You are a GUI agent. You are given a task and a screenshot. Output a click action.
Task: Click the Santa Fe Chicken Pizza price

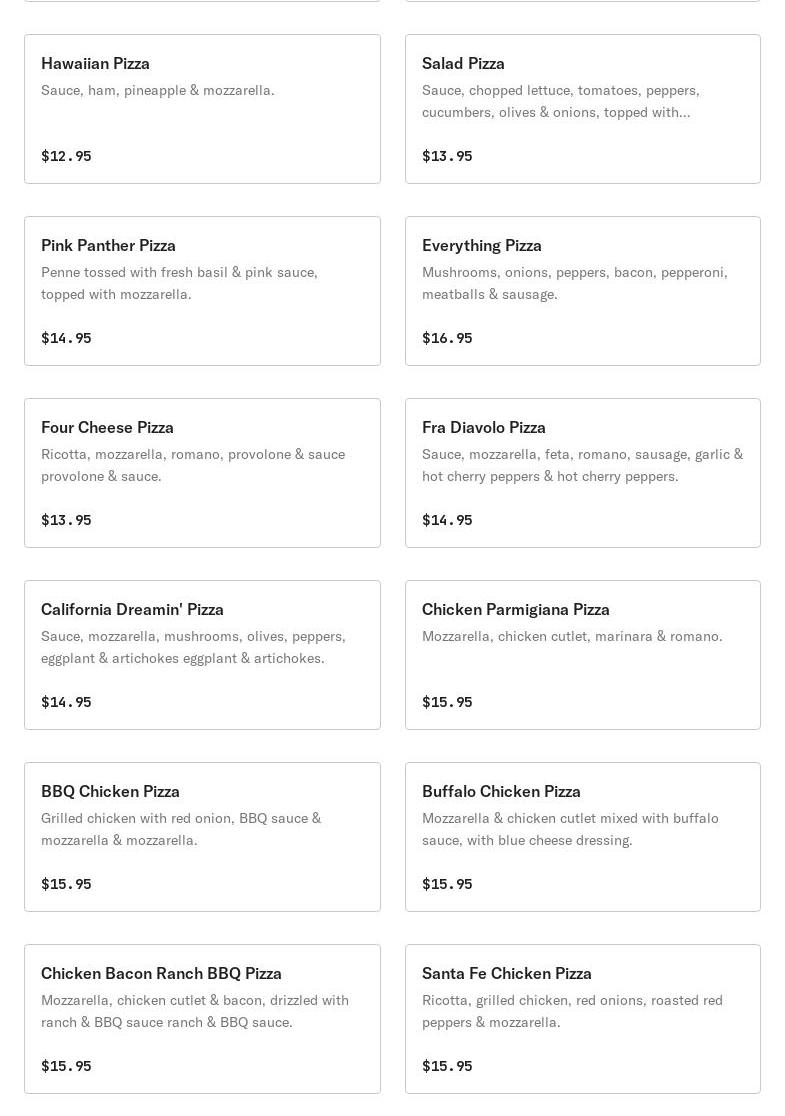tap(447, 1066)
